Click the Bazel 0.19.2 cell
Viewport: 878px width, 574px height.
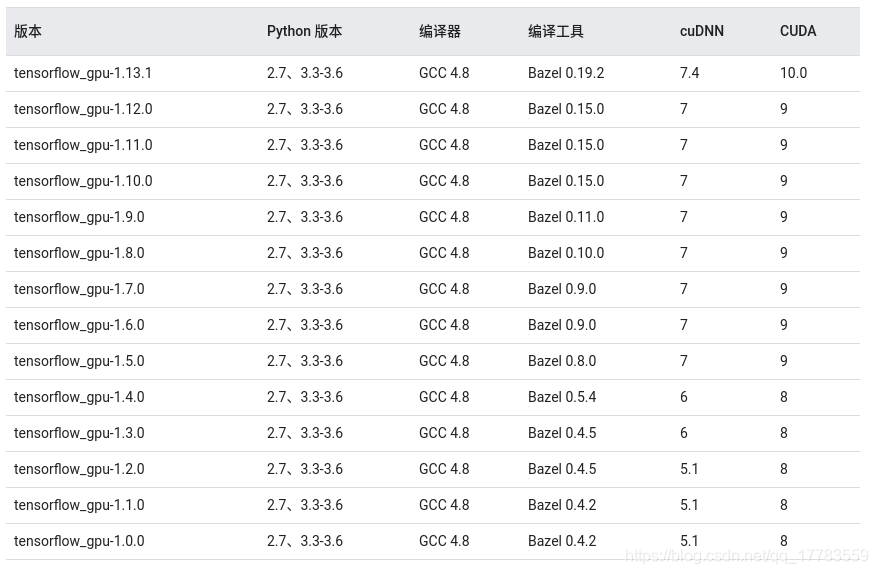[566, 73]
